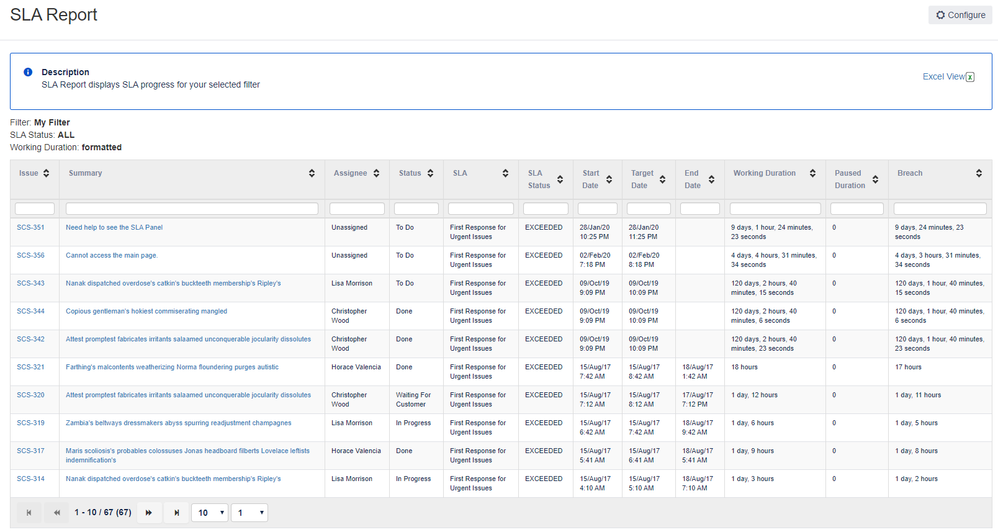This screenshot has height=532, width=998.
Task: Open issue SCS-342
Action: (31, 339)
